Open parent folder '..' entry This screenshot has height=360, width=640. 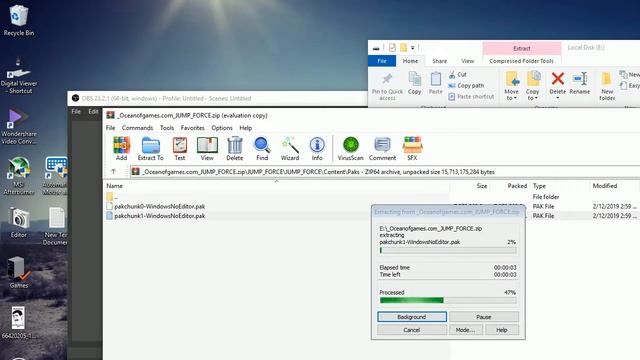coord(111,197)
